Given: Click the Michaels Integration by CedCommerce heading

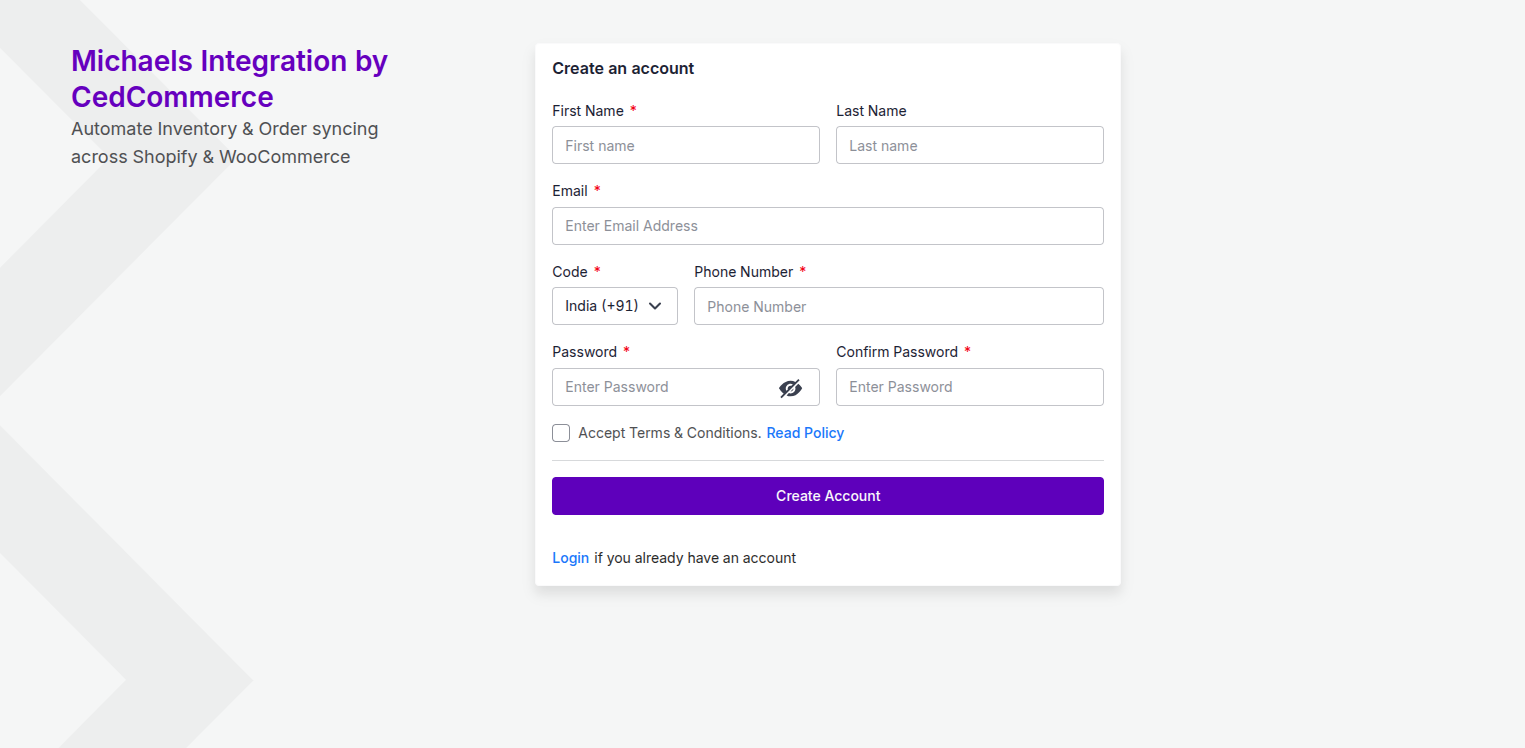Looking at the screenshot, I should tap(229, 79).
